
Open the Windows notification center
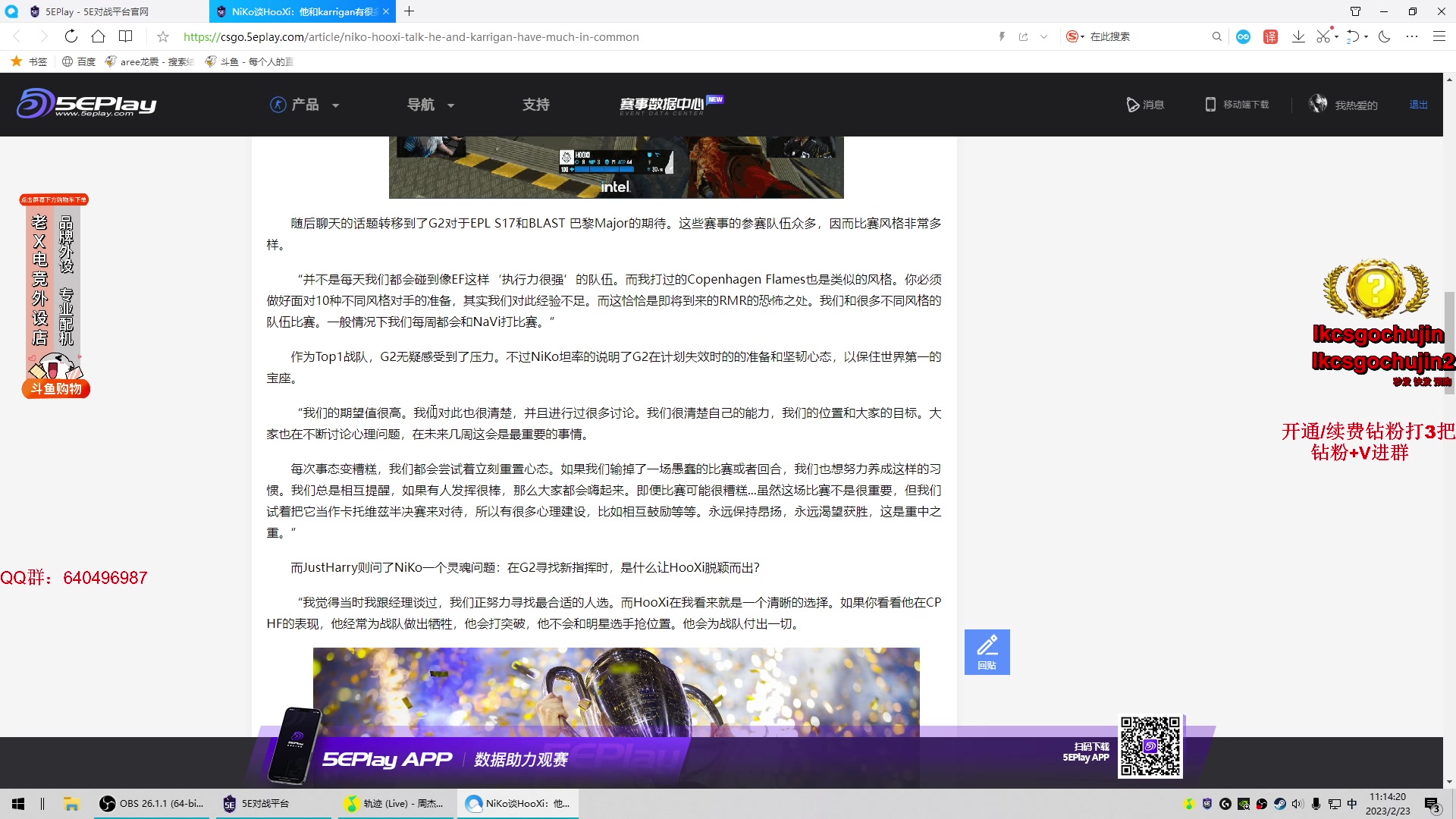pos(1432,805)
